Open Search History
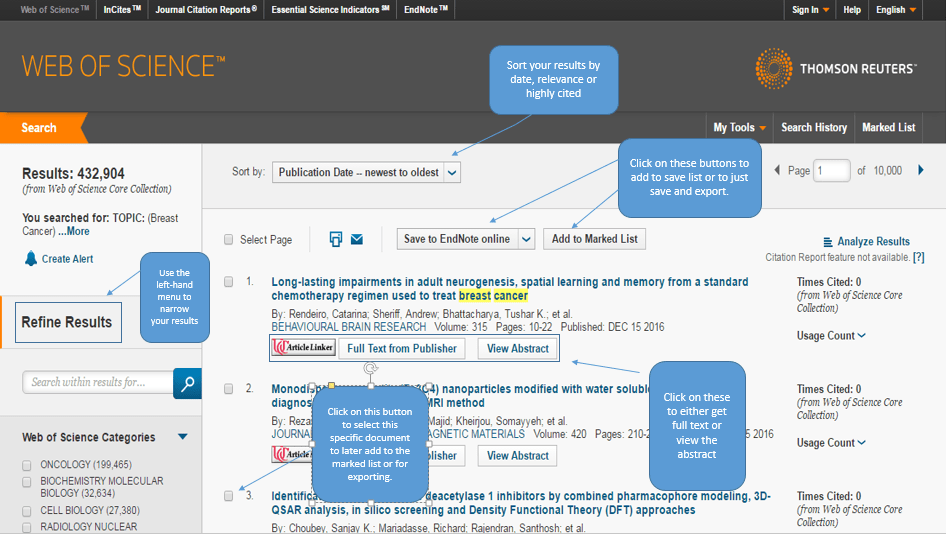This screenshot has height=534, width=946. [x=814, y=127]
